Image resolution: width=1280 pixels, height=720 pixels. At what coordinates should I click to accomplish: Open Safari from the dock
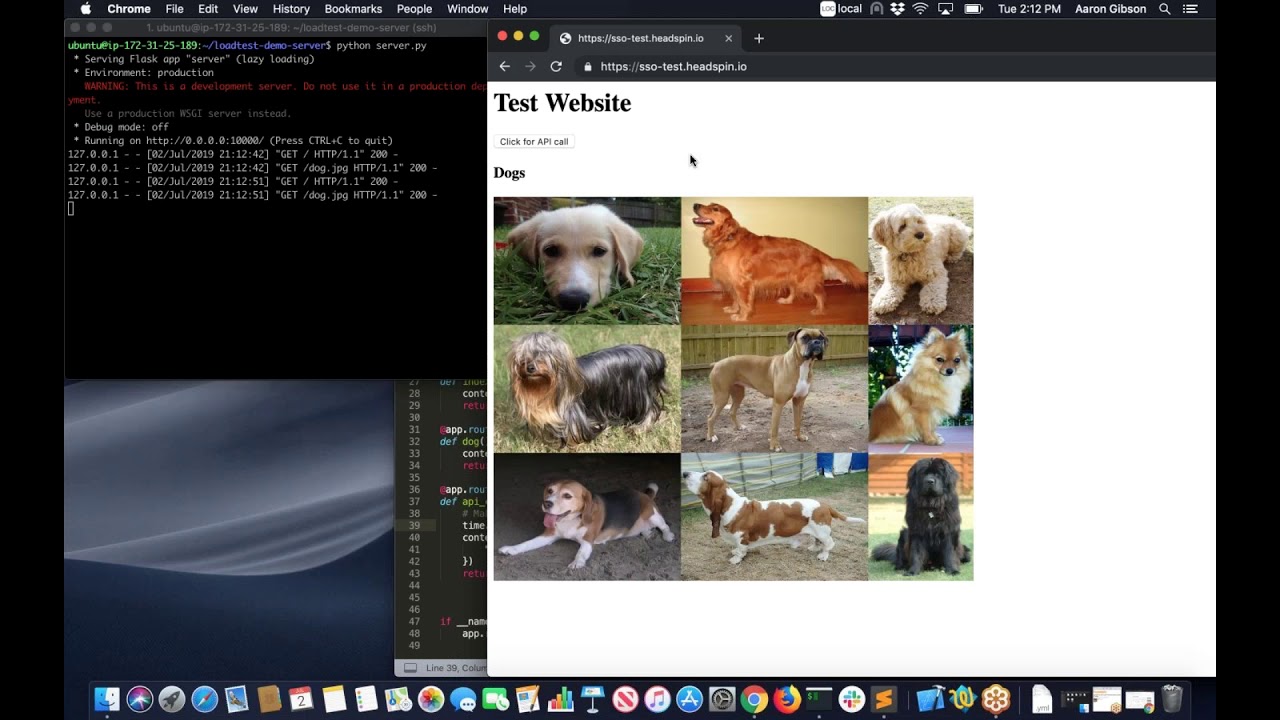click(204, 699)
